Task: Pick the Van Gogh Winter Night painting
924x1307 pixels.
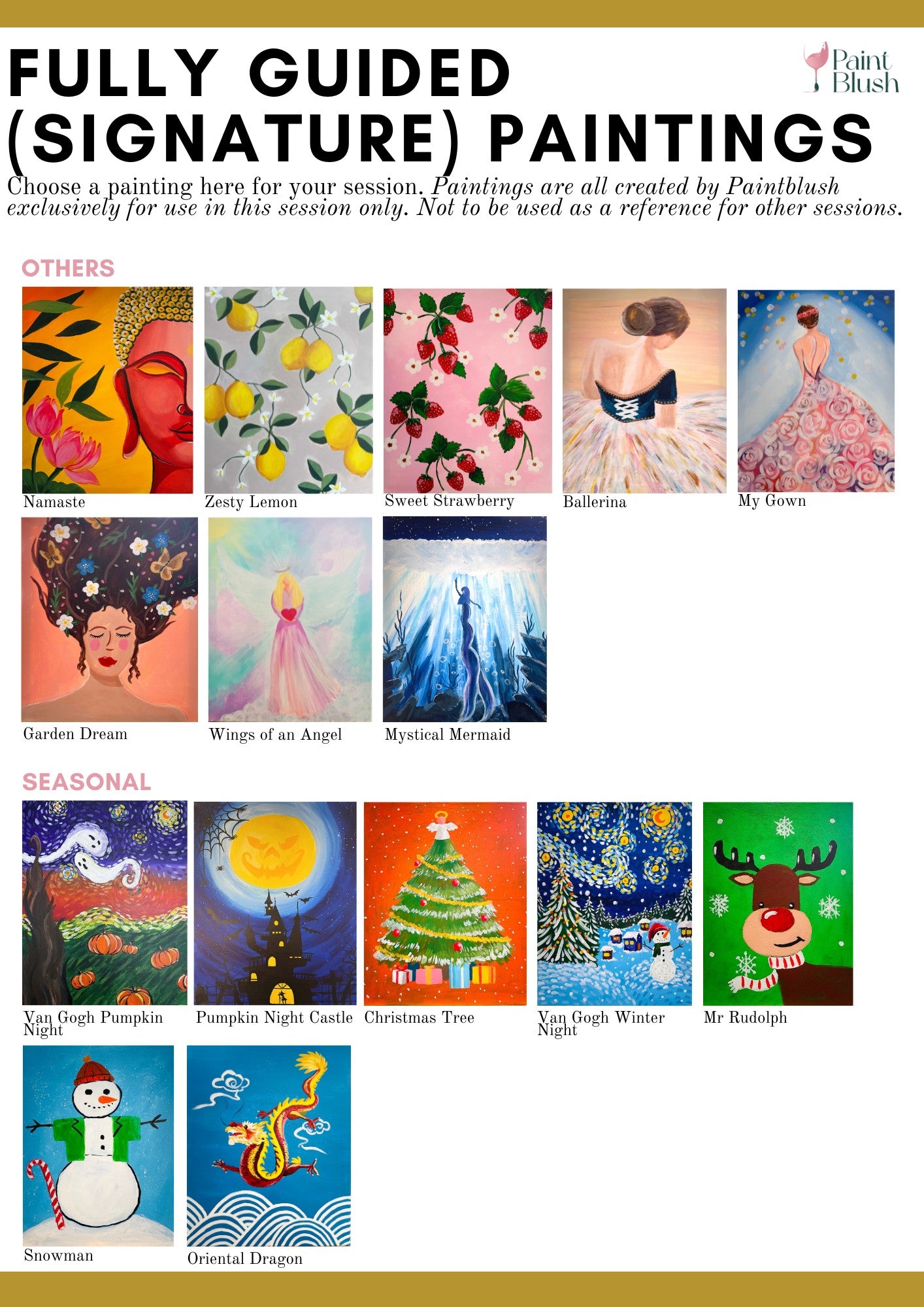Action: pos(614,904)
